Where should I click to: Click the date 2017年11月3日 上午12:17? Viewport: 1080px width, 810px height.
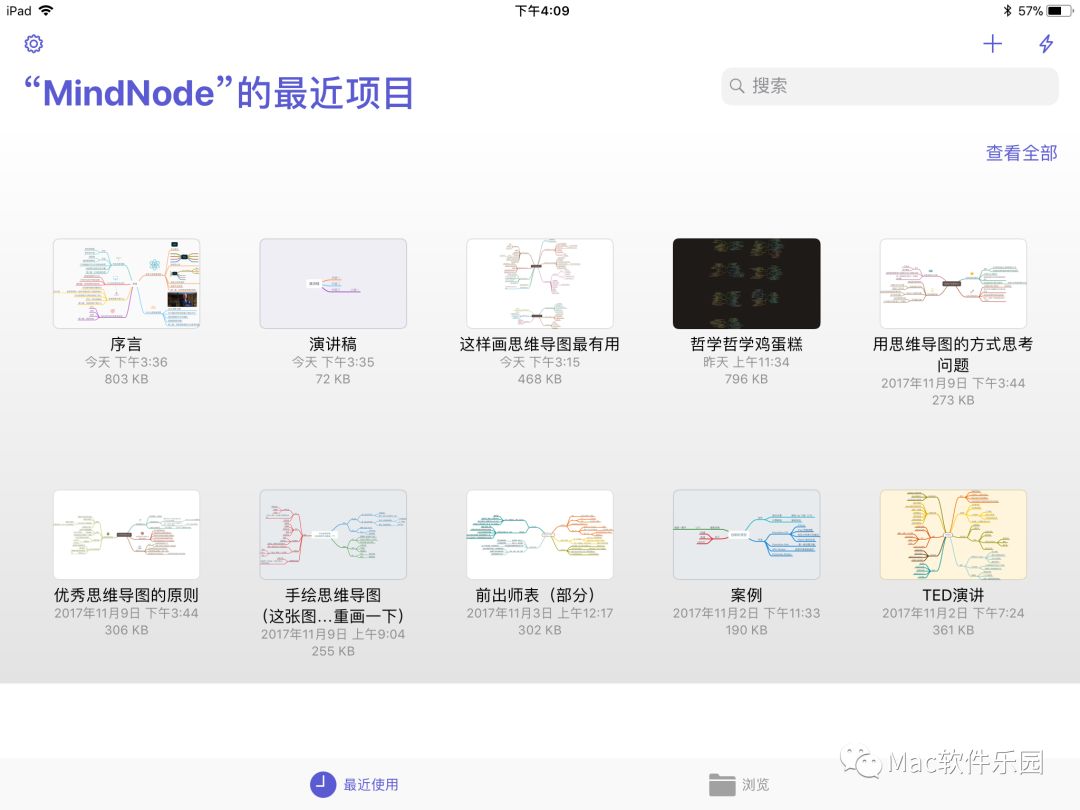(x=540, y=613)
